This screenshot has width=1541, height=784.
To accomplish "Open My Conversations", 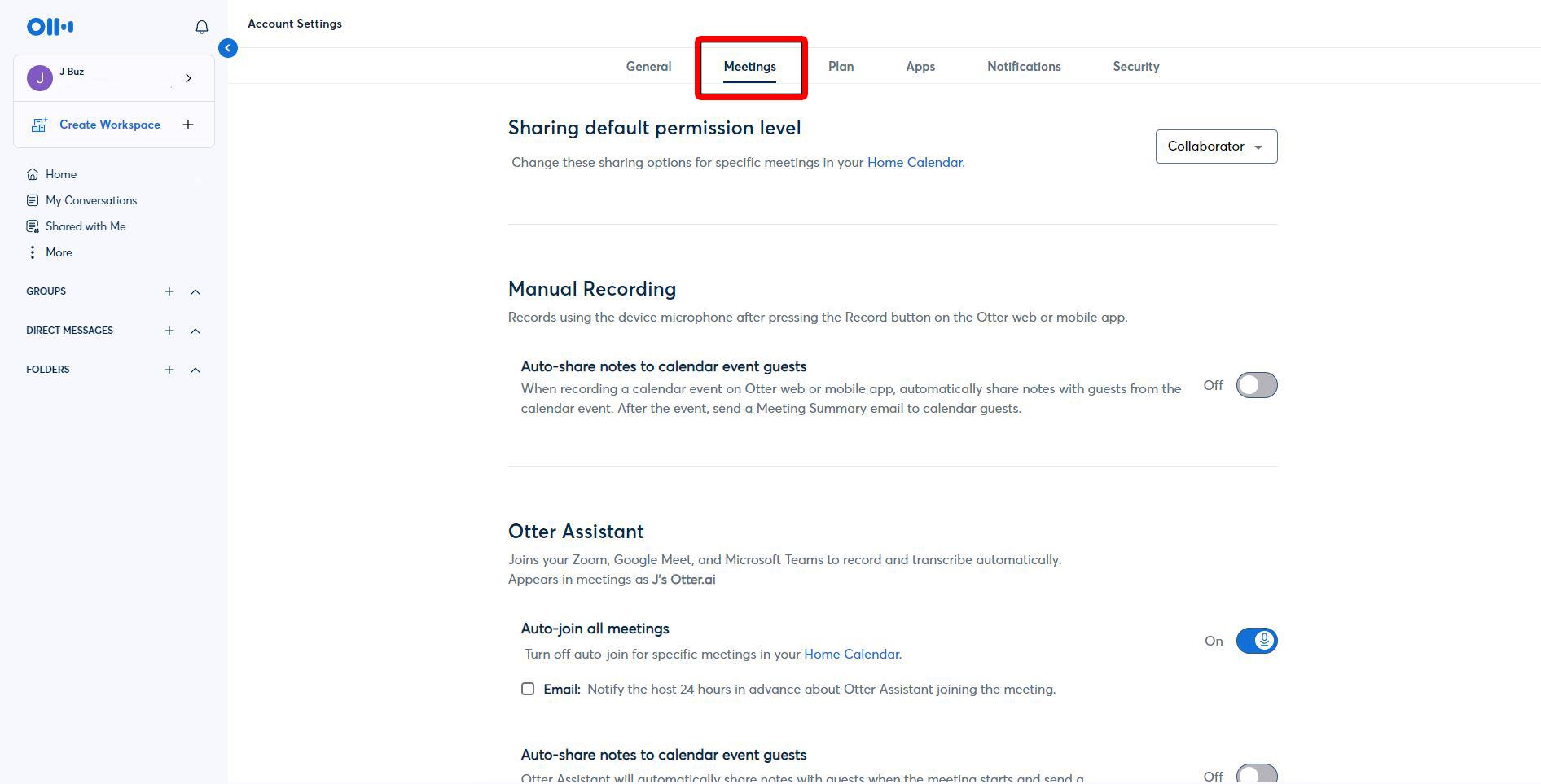I will click(90, 199).
